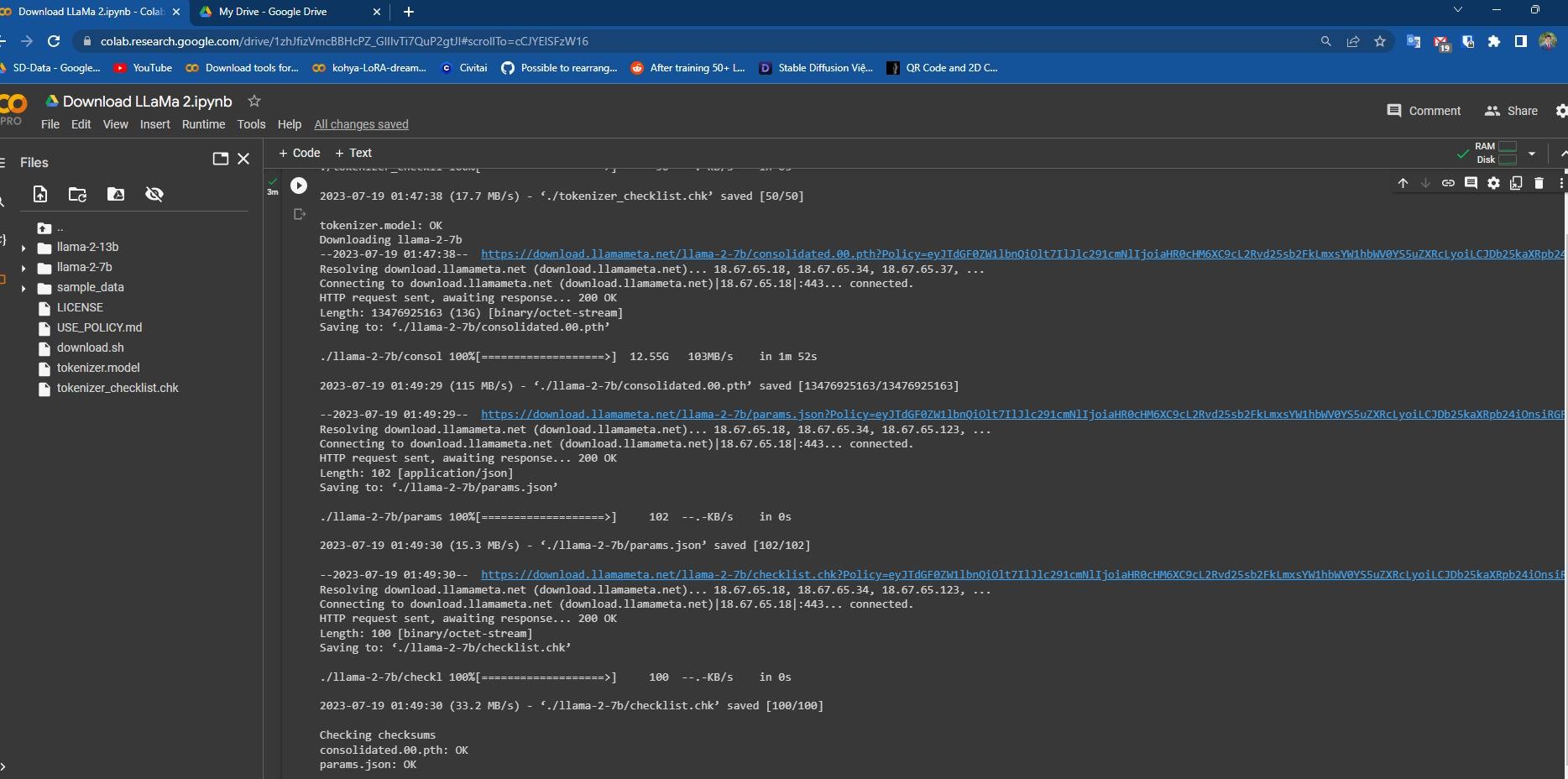
Task: Open the View menu
Action: pos(115,124)
